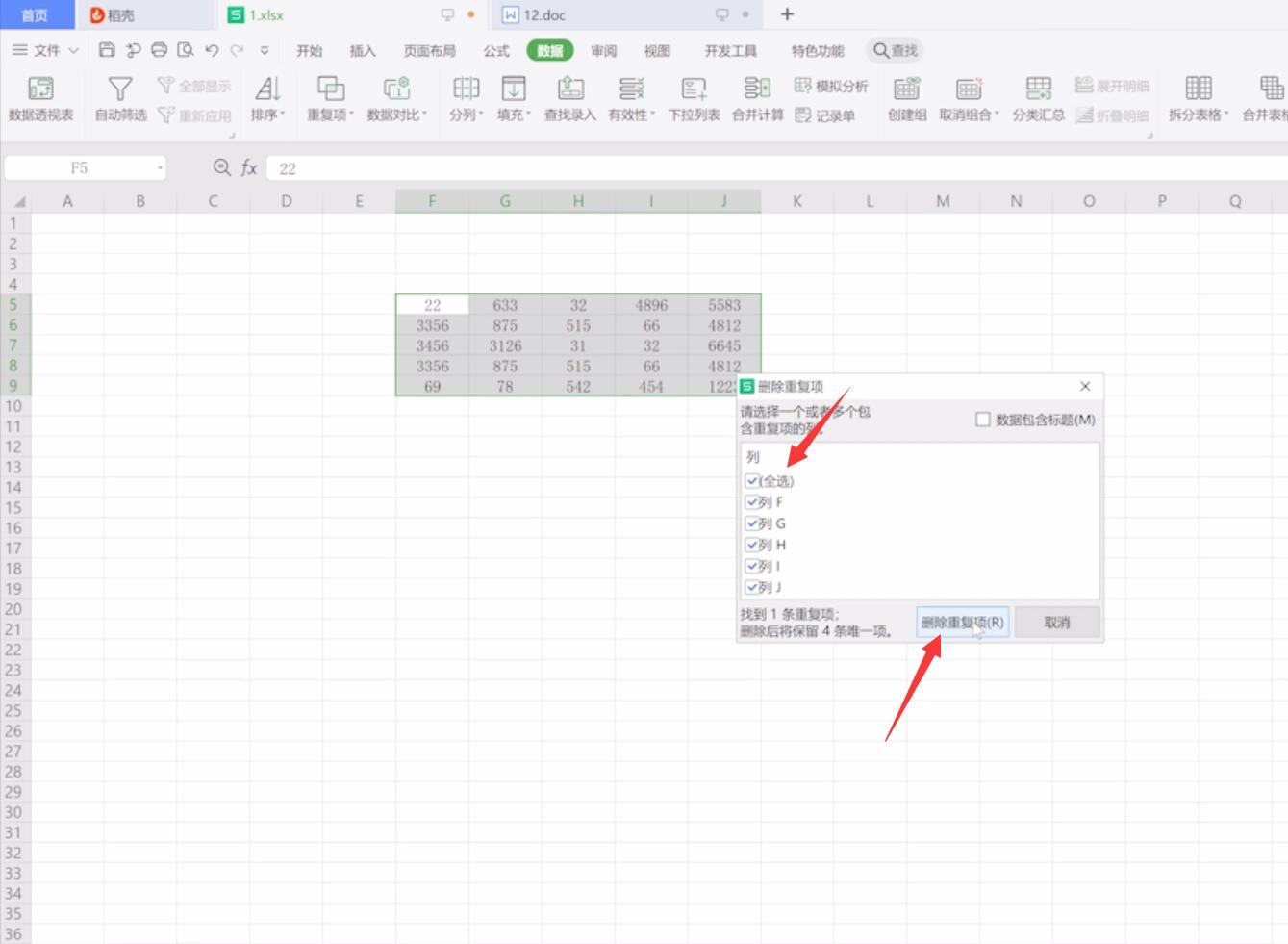The width and height of the screenshot is (1288, 944).
Task: Expand the 数据对比 dropdown arrow
Action: (424, 115)
